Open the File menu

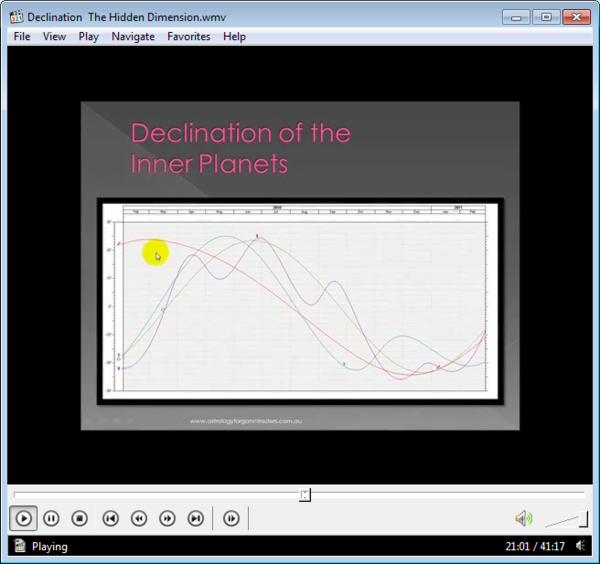22,36
